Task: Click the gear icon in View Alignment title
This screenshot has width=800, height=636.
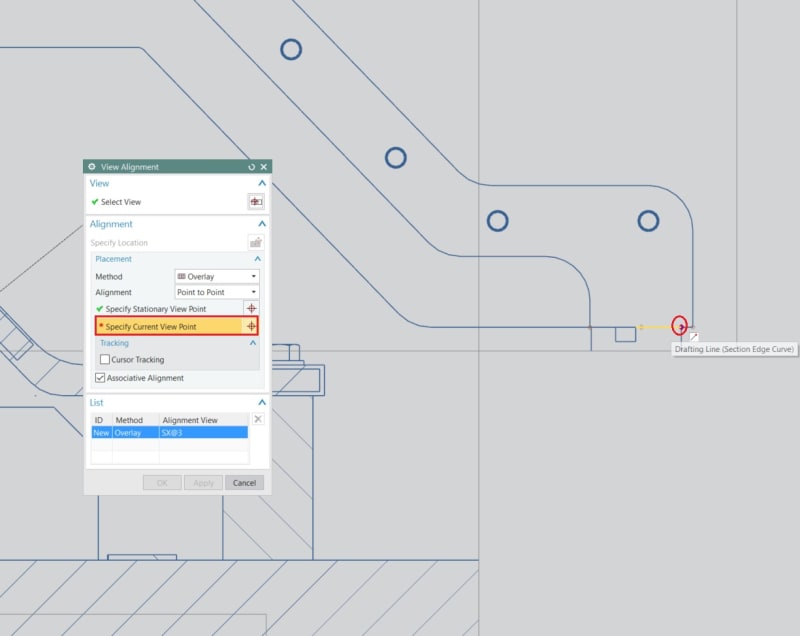Action: 92,167
